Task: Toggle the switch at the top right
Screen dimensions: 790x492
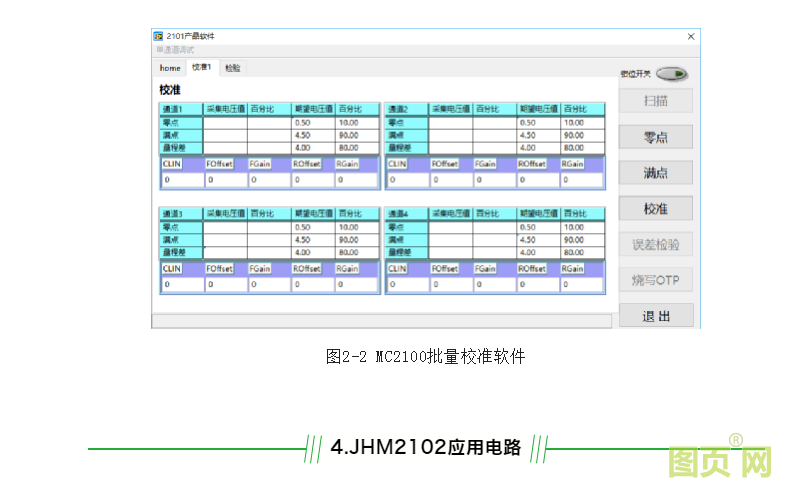Action: point(672,74)
